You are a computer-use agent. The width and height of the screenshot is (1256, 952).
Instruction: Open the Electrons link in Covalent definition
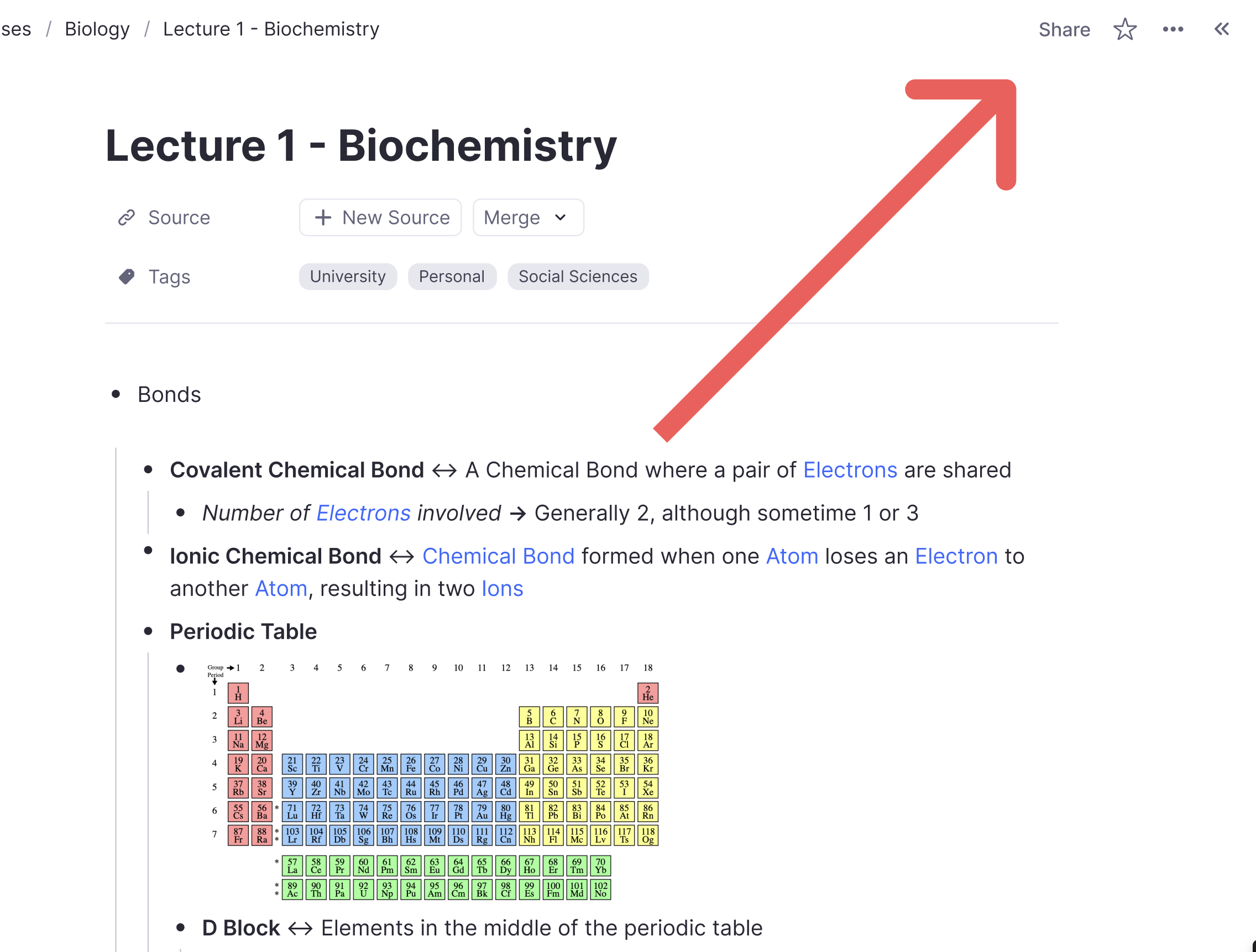tap(850, 470)
